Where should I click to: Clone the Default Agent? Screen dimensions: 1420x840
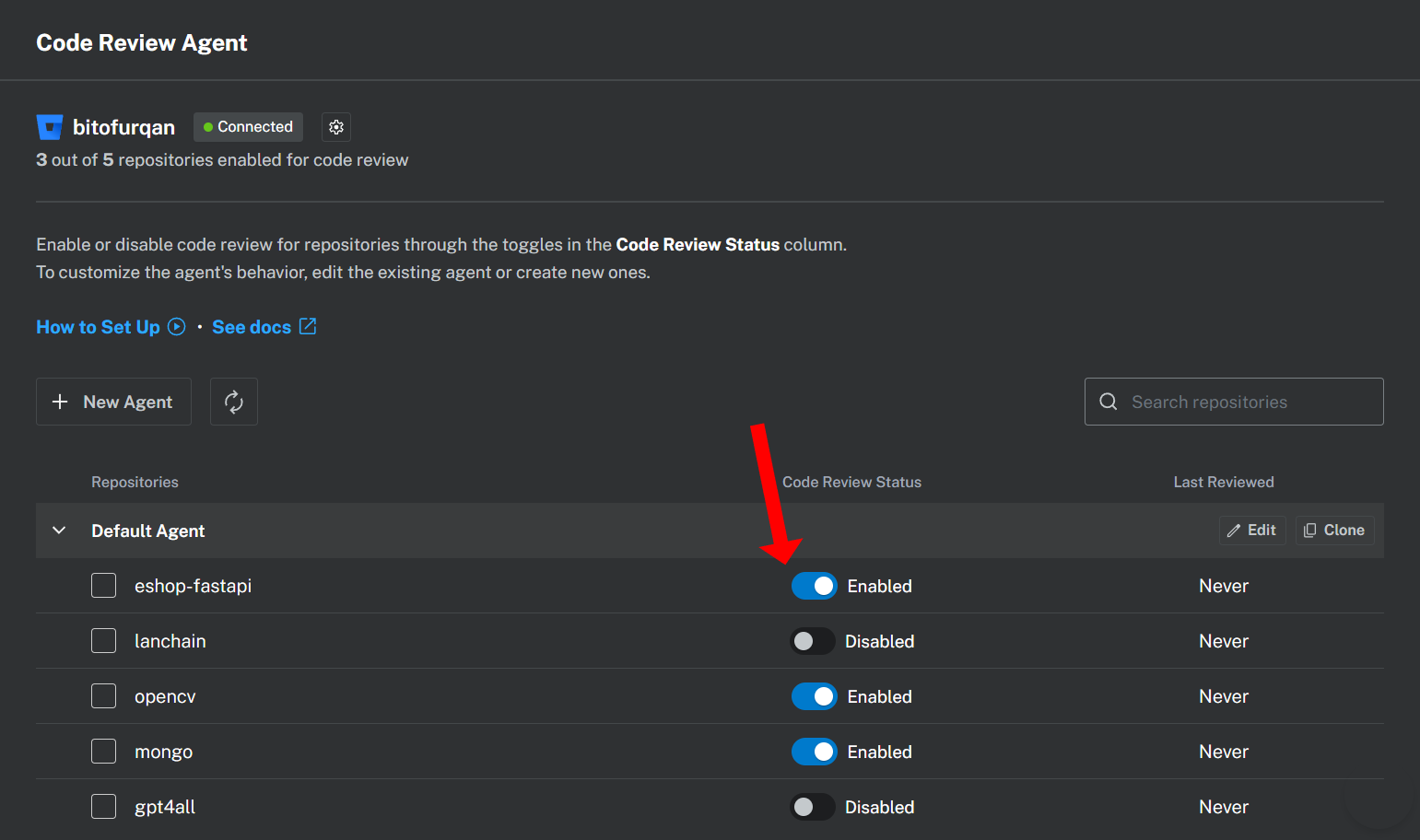1334,531
